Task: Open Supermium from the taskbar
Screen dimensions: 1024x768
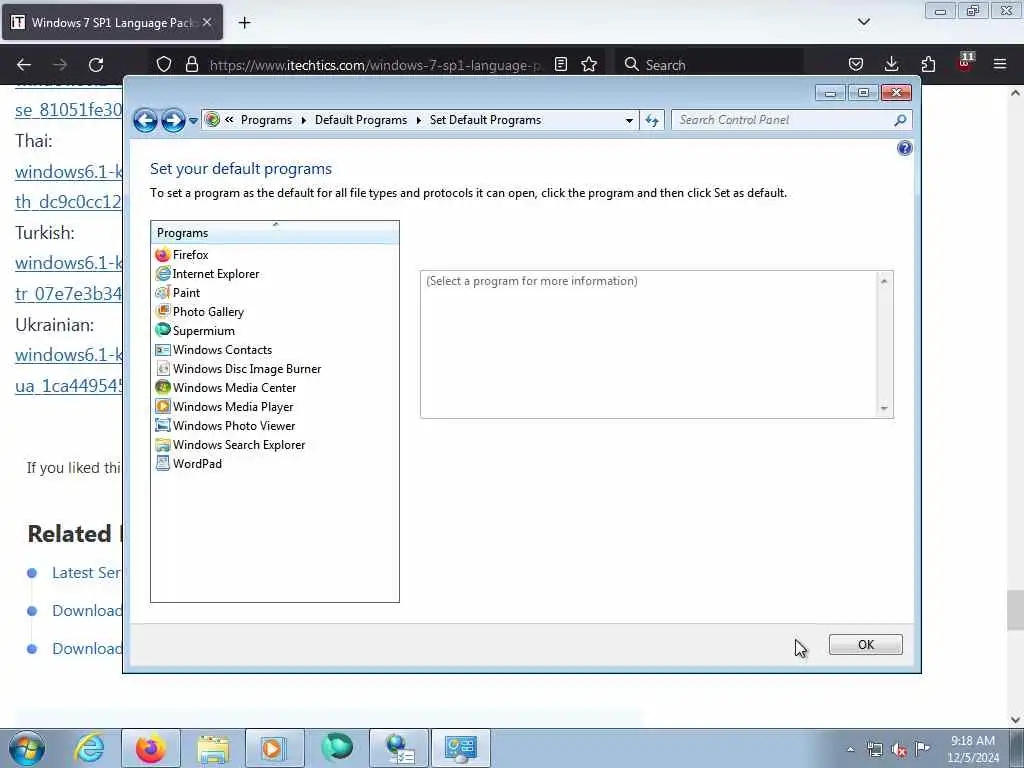Action: tap(337, 748)
